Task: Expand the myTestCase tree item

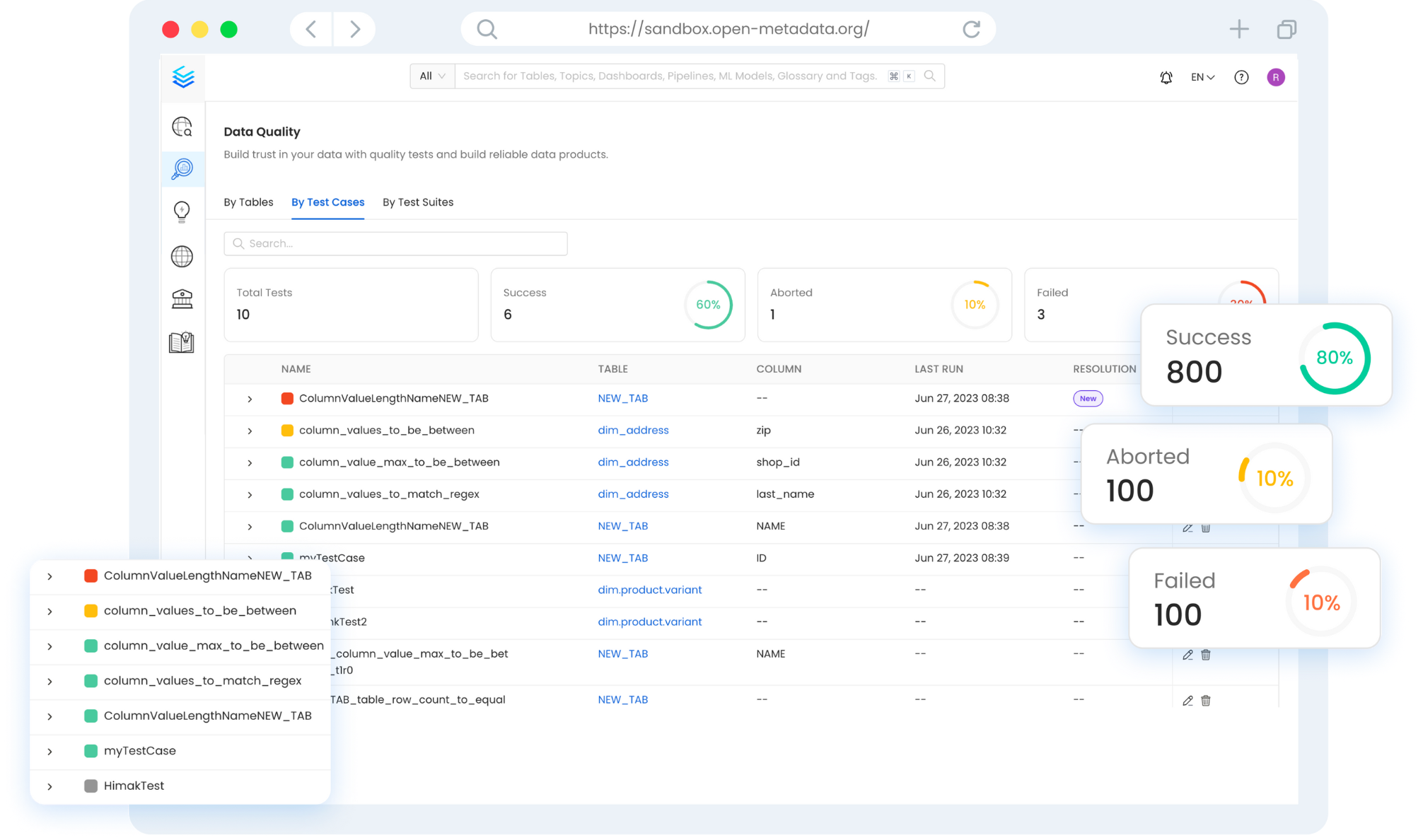Action: tap(49, 751)
